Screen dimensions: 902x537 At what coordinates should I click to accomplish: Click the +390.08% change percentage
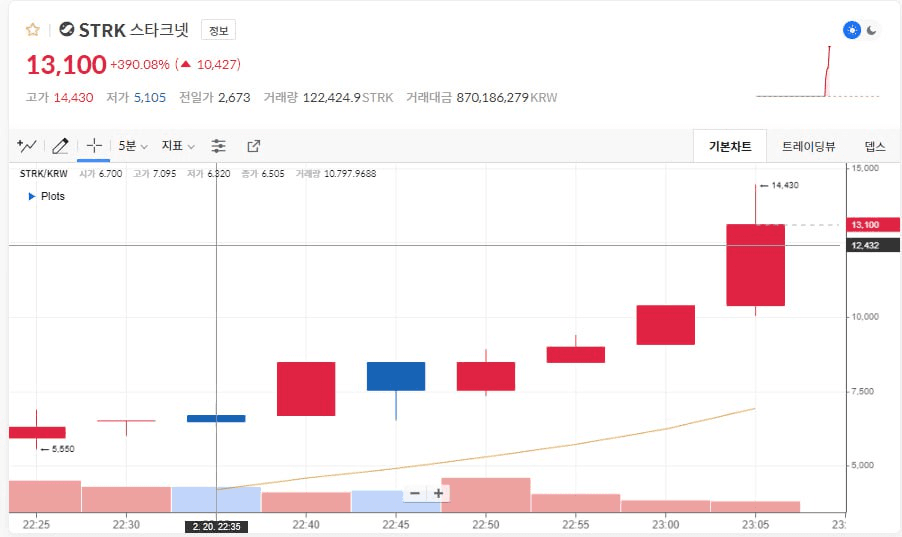click(x=140, y=64)
